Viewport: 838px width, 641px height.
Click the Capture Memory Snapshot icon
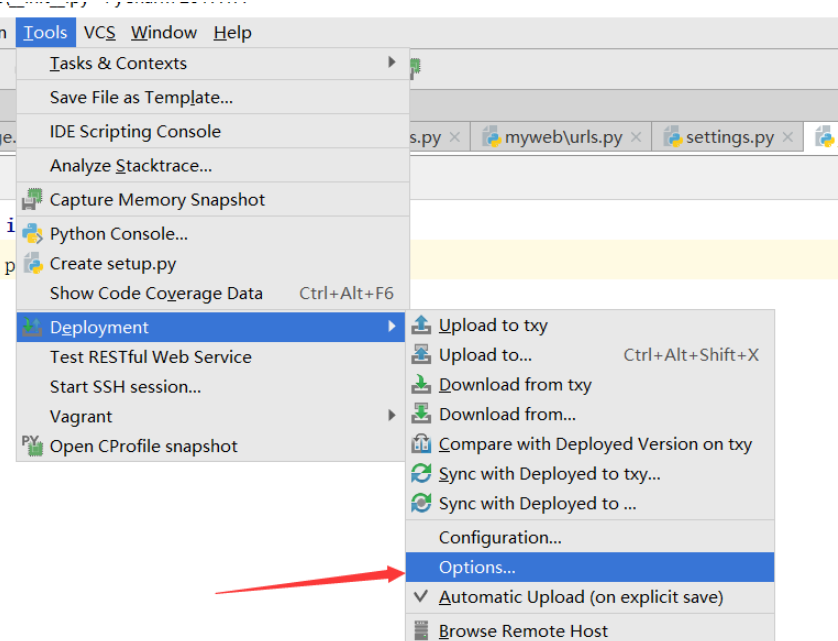pos(33,200)
